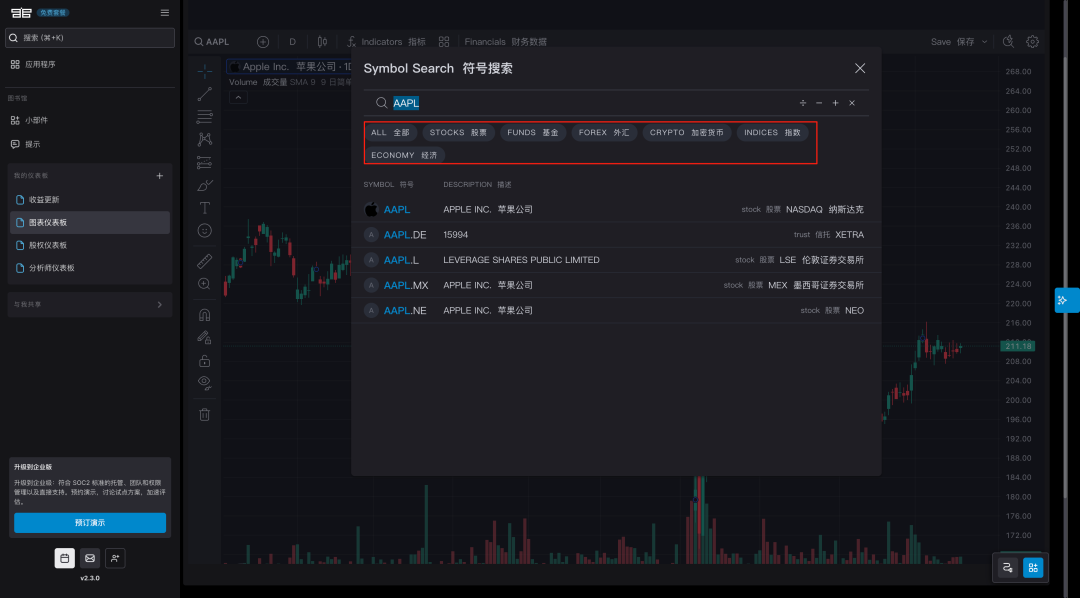The image size is (1080, 598).
Task: Close the Symbol Search dialog
Action: pos(860,68)
